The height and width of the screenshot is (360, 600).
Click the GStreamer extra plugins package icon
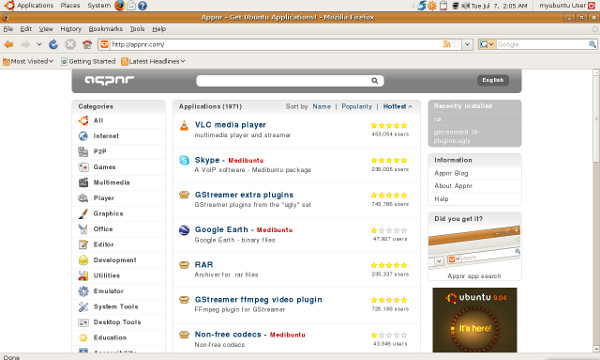pyautogui.click(x=184, y=195)
